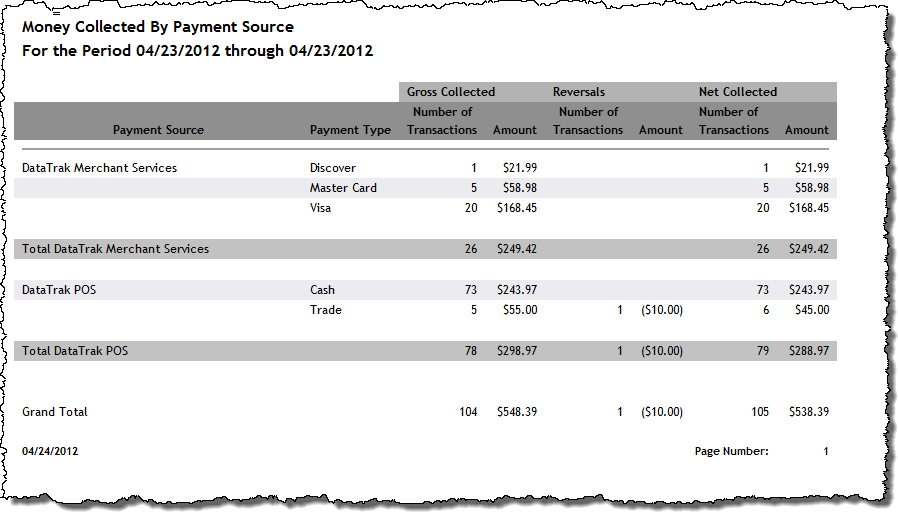
Task: Click the Discover payment type row
Action: click(425, 168)
